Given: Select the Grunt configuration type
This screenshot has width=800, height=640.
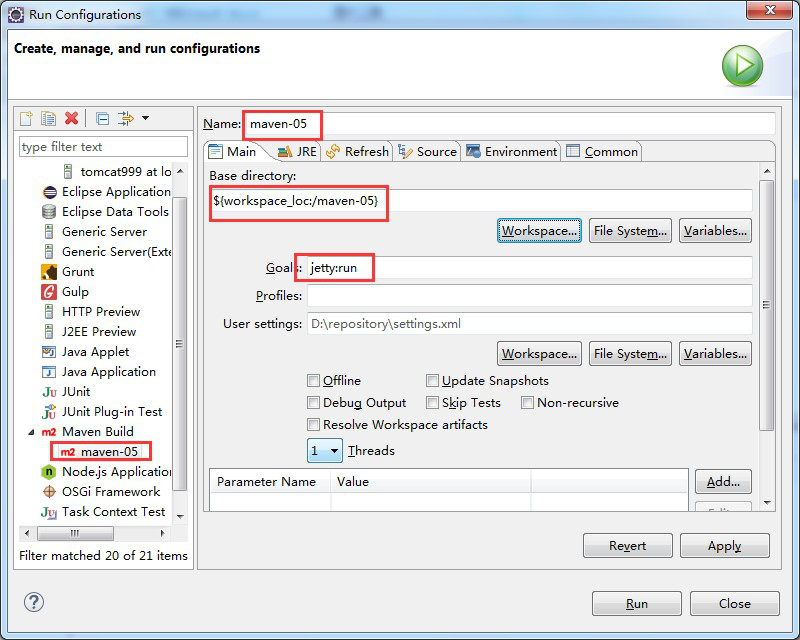Looking at the screenshot, I should tap(77, 271).
